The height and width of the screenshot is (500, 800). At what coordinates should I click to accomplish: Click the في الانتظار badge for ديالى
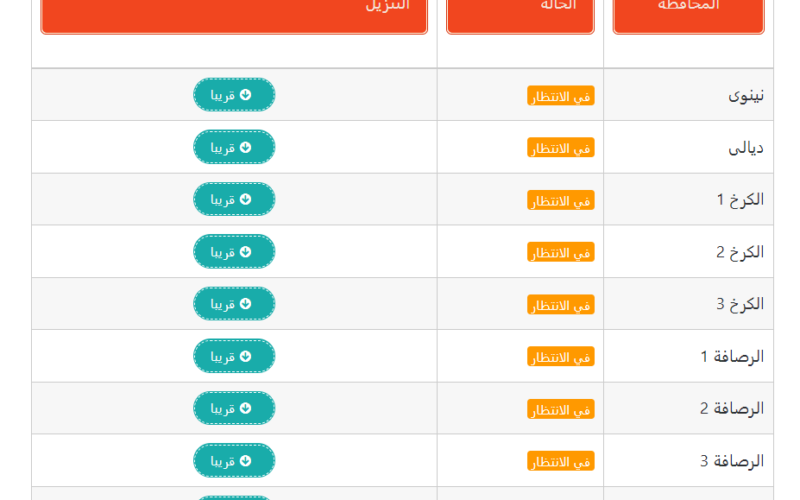561,148
